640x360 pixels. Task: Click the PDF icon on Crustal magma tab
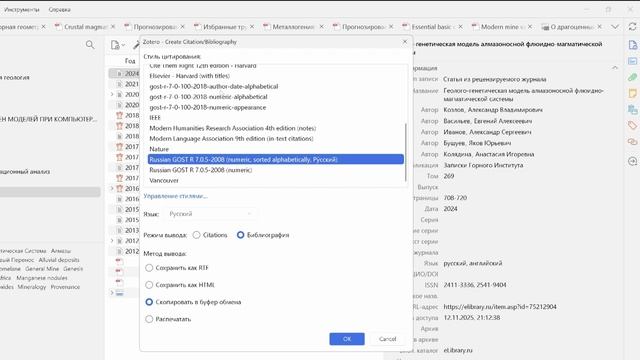58,27
